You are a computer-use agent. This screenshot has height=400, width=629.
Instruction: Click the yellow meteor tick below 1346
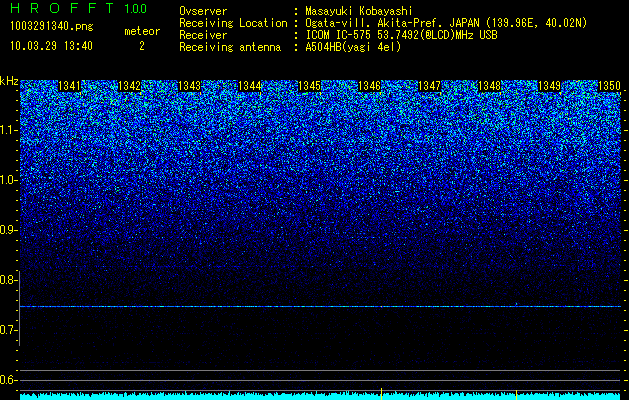point(381,394)
